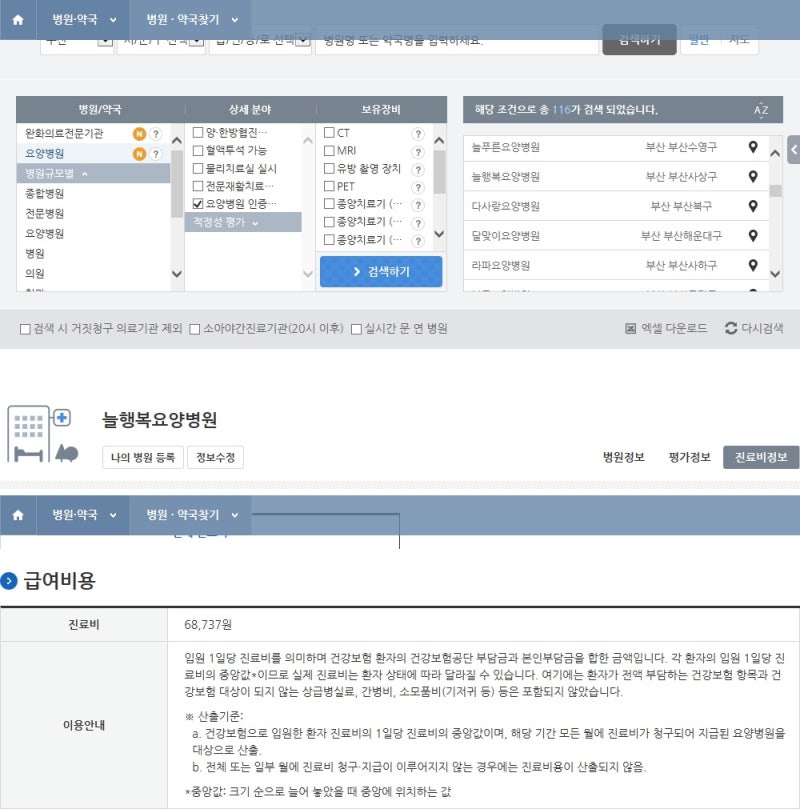Enable the 유방 촬영 장치 checkbox

click(x=329, y=168)
